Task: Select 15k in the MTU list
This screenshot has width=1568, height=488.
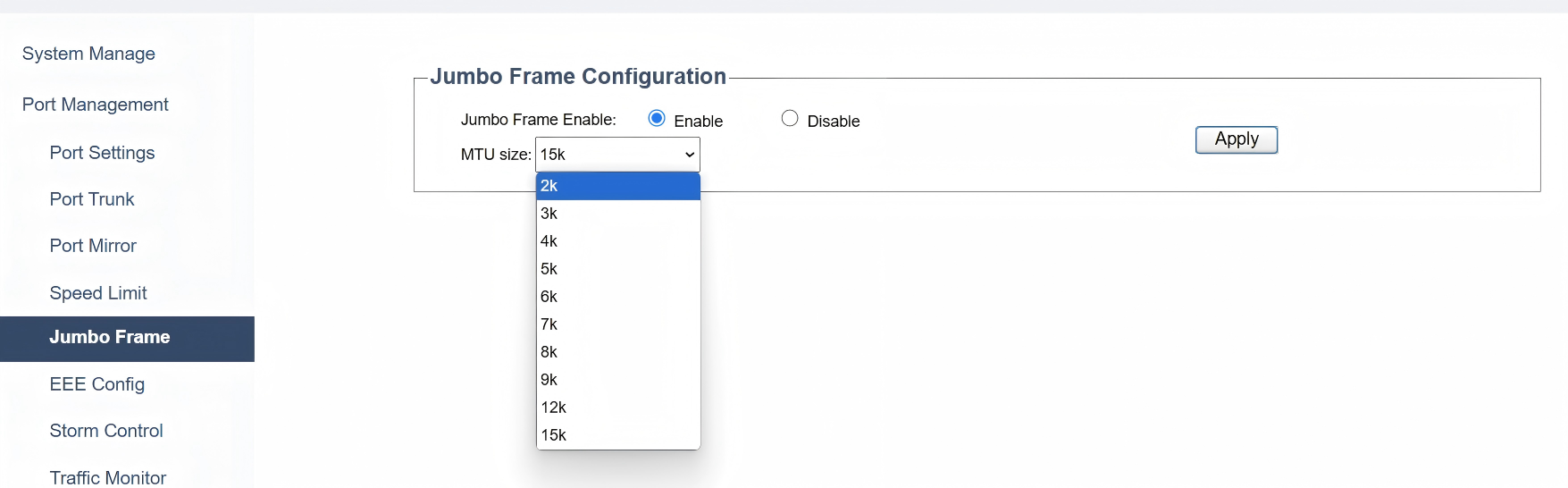Action: (x=617, y=435)
